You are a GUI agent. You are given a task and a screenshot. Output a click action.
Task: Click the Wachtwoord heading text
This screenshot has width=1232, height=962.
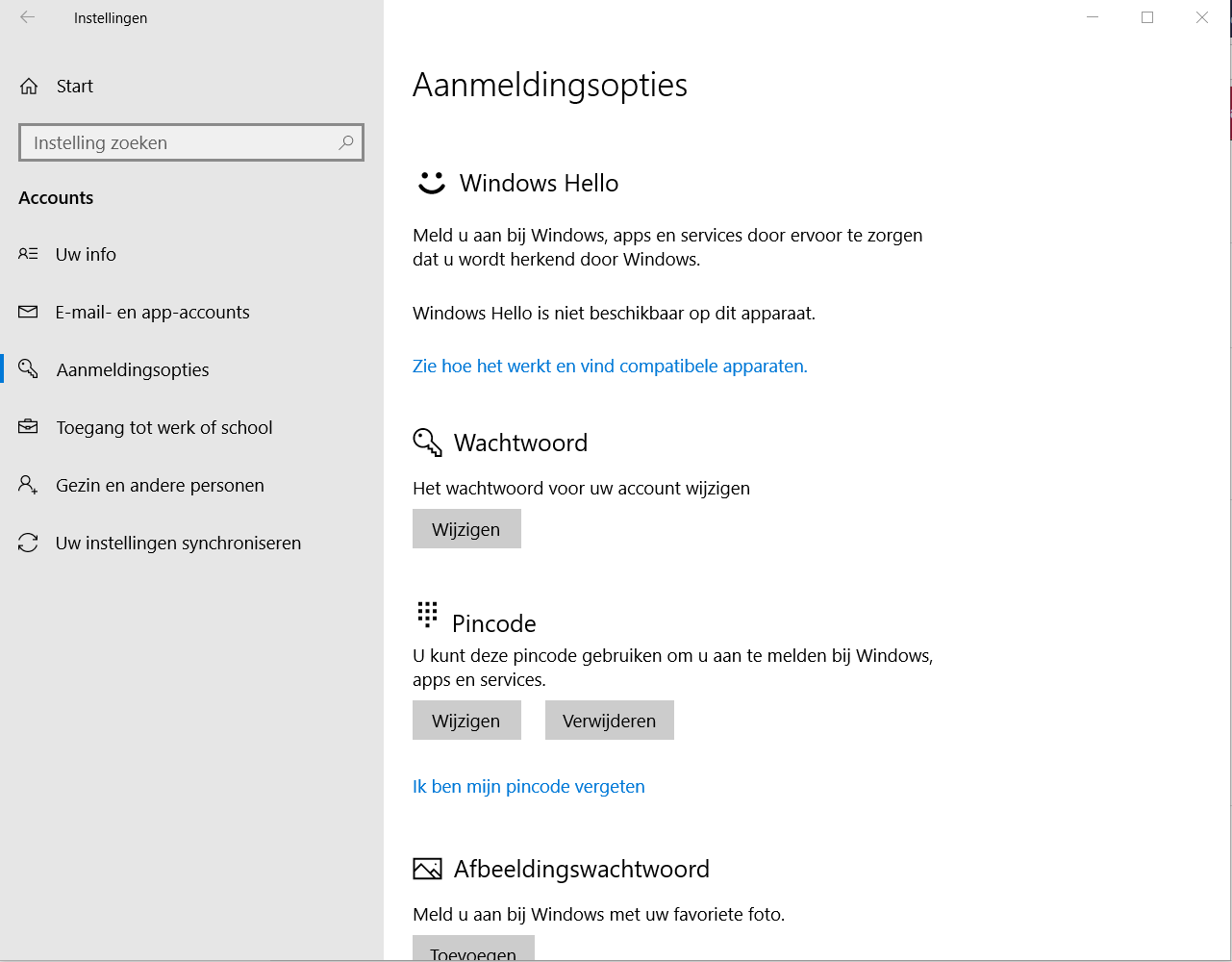pos(520,443)
